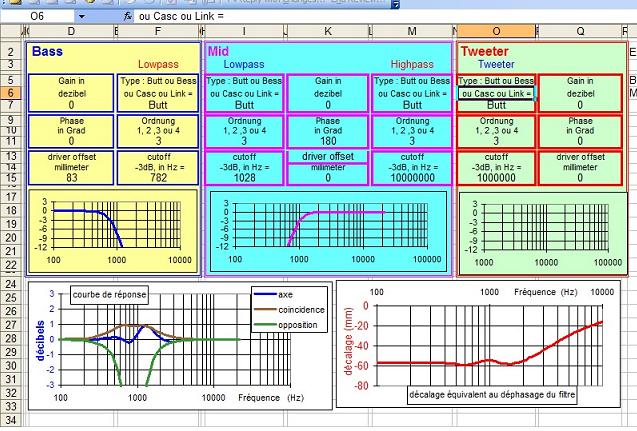The height and width of the screenshot is (431, 637).
Task: Click Fréquence (Hz) label in courbe de réponse chart
Action: pyautogui.click(x=271, y=397)
